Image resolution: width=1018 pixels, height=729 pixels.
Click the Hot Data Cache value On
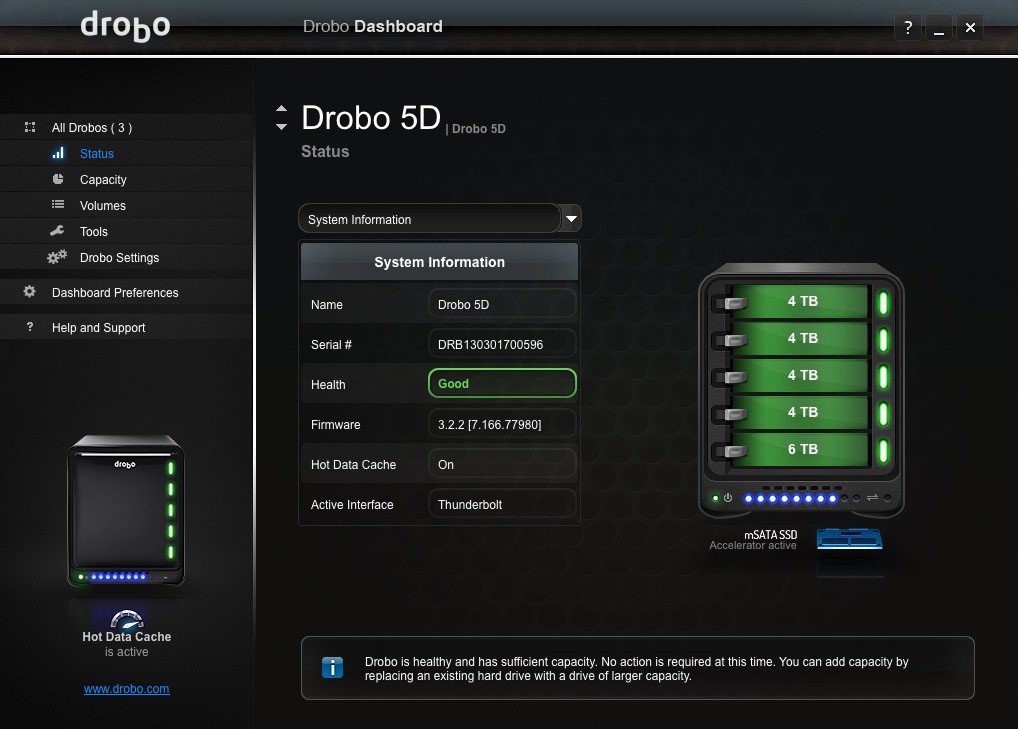[x=502, y=464]
